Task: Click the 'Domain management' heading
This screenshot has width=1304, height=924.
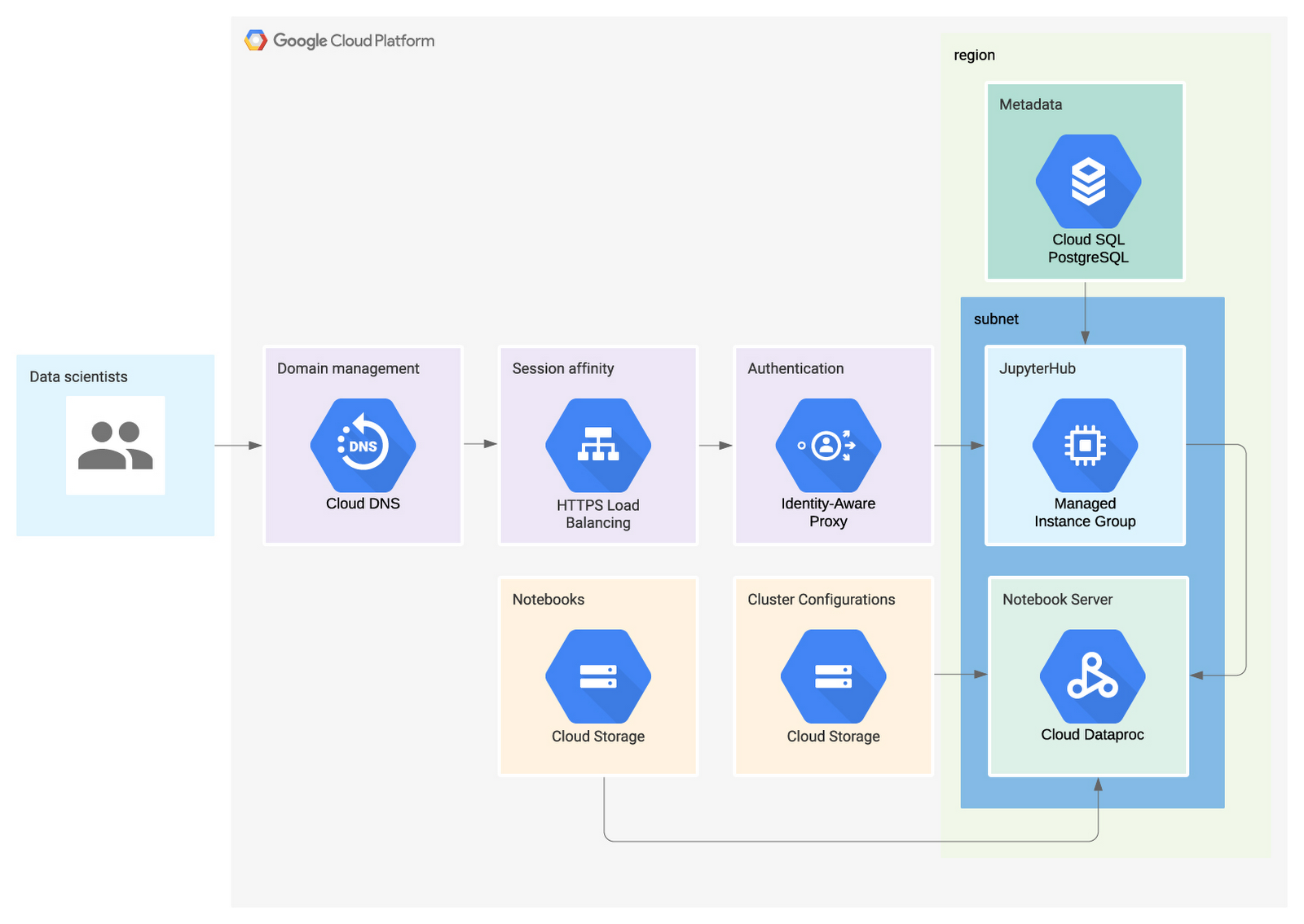Action: (348, 368)
